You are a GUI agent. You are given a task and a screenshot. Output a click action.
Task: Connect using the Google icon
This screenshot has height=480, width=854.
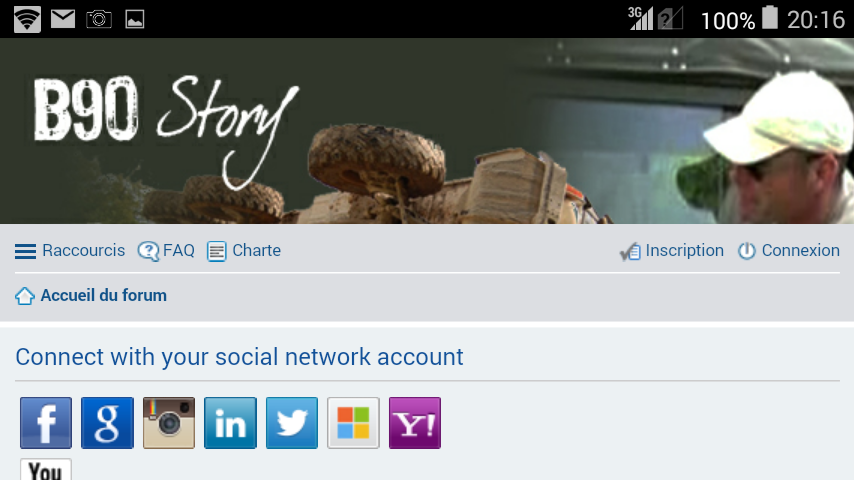coord(107,423)
